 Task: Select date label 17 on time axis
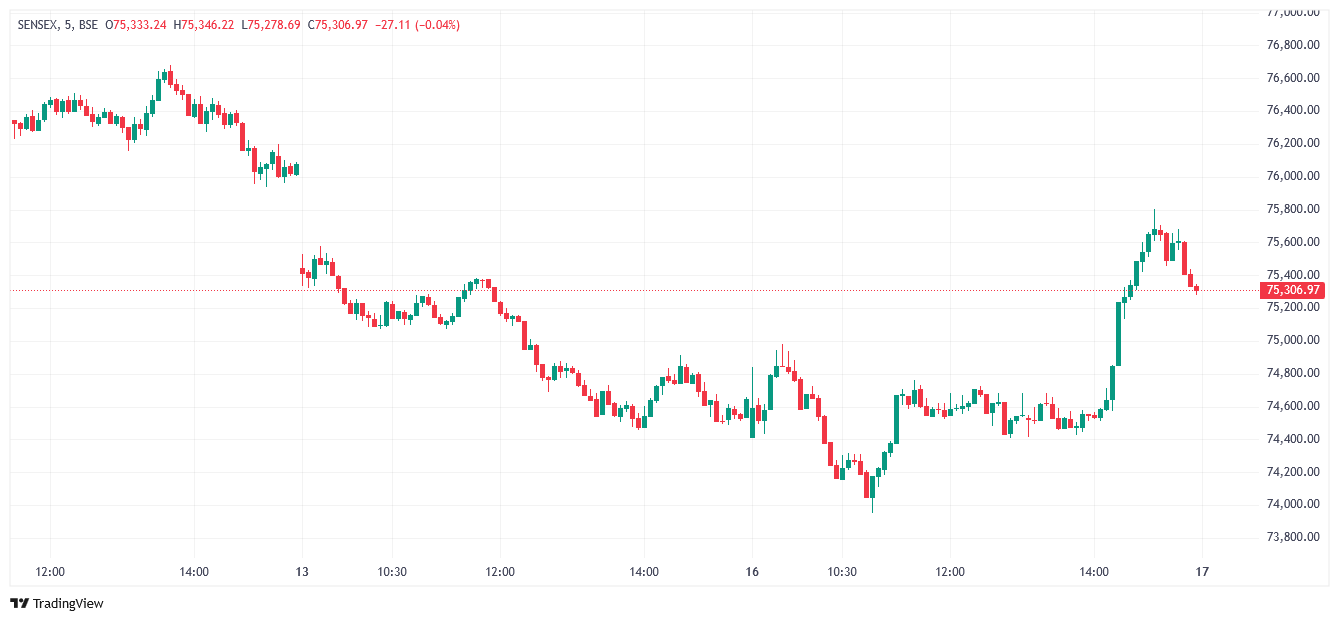tap(1203, 572)
